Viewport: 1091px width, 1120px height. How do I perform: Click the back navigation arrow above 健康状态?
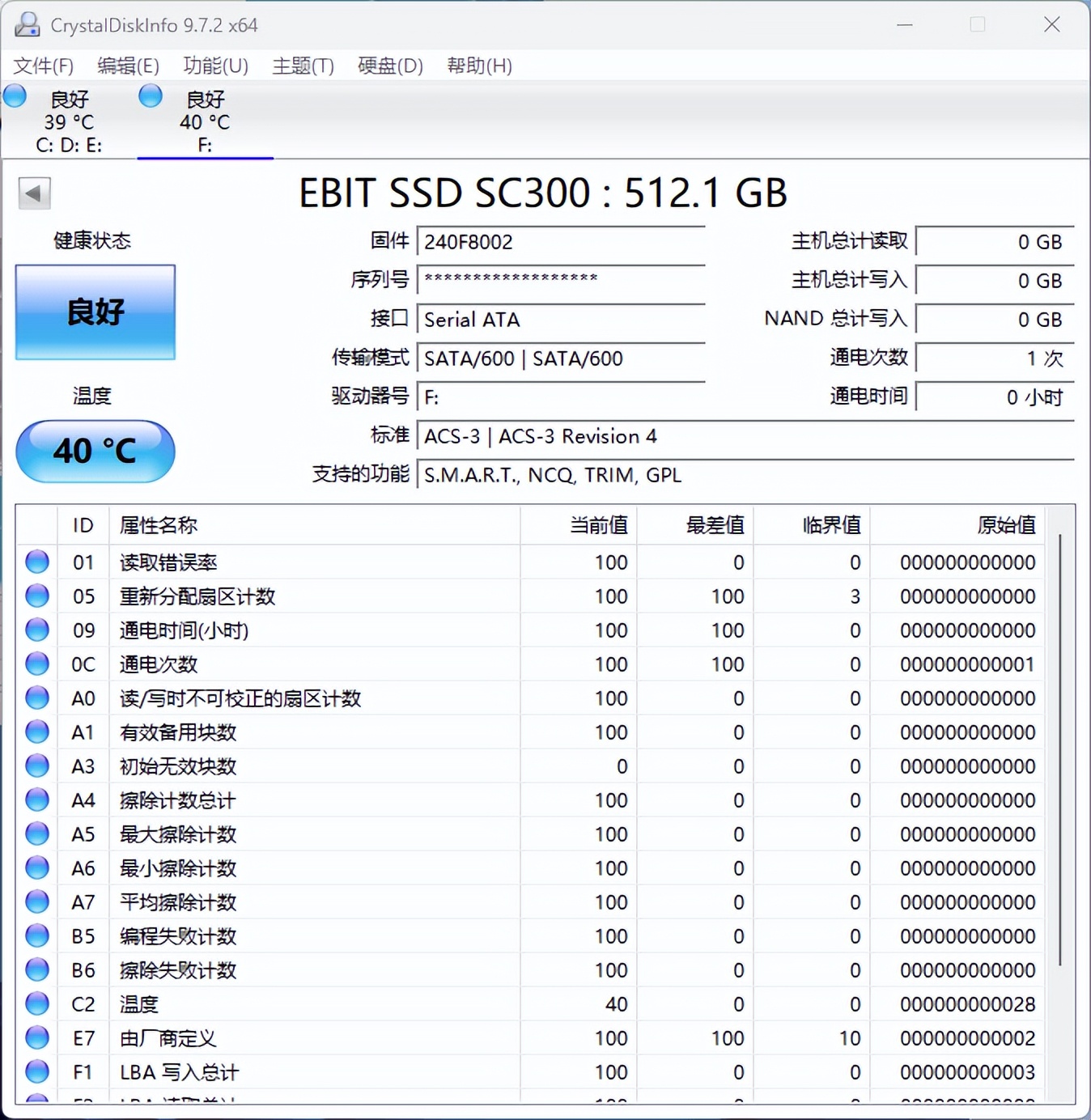click(x=33, y=194)
